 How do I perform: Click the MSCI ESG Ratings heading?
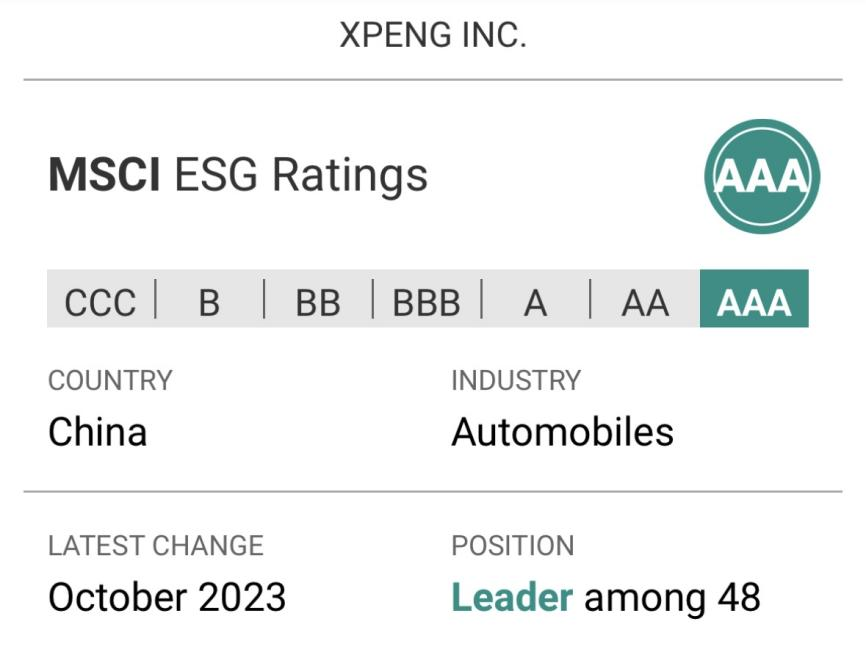click(x=238, y=175)
